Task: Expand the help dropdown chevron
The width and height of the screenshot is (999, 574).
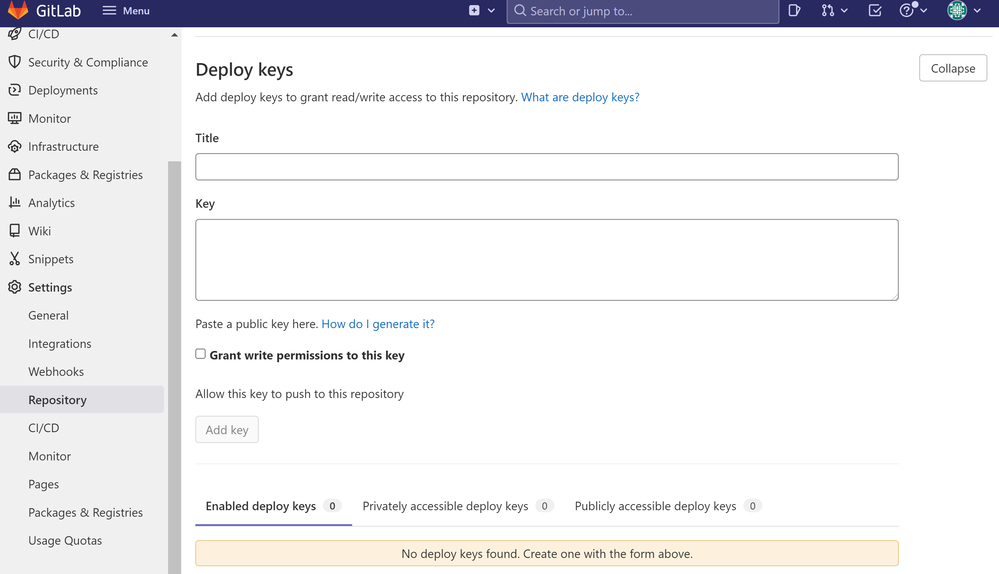Action: [923, 11]
